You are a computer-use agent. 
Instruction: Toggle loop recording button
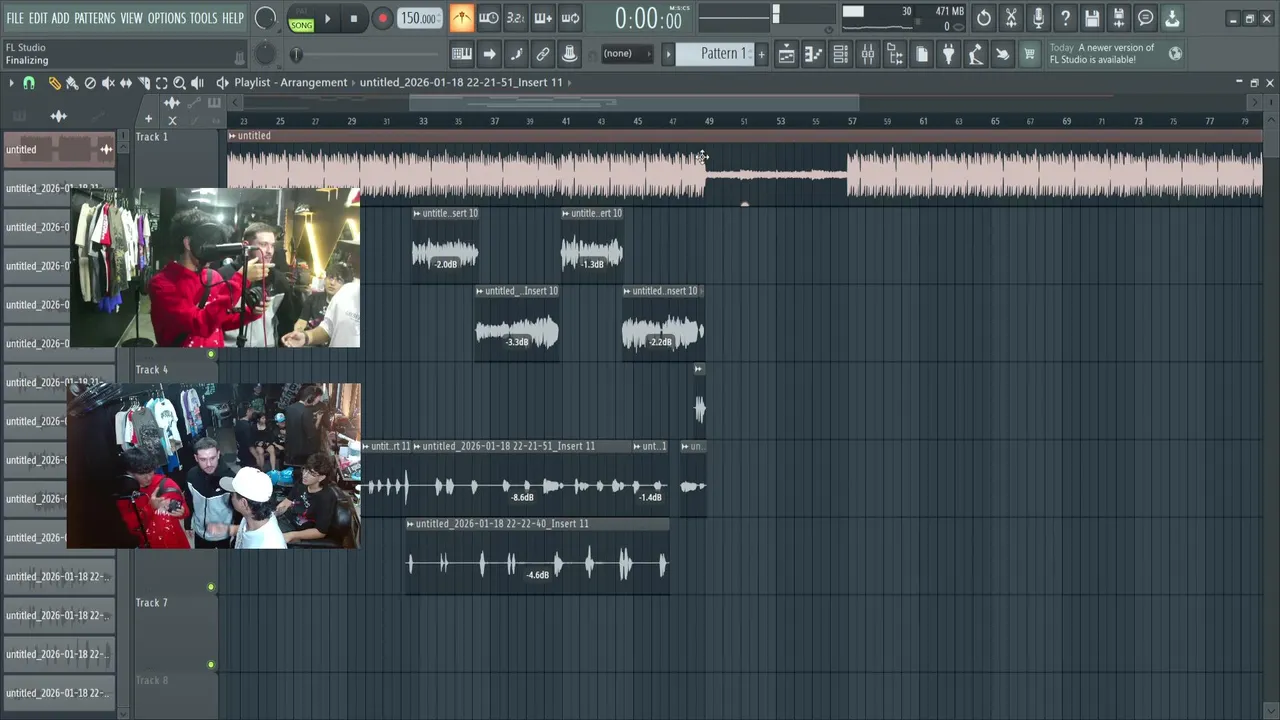pos(570,18)
